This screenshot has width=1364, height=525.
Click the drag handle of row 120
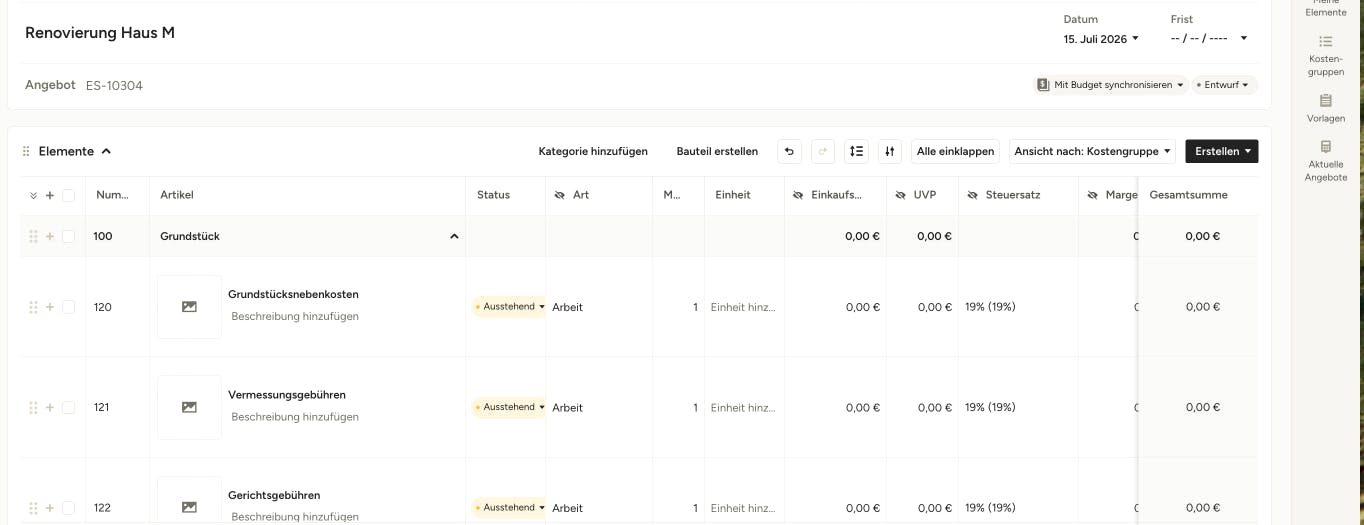click(x=33, y=307)
